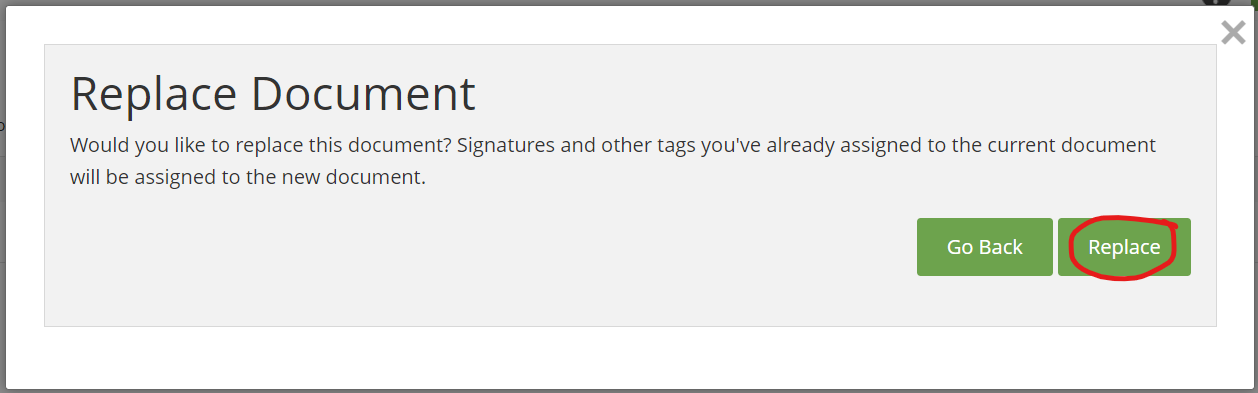Click the gray X at dialog corner
The height and width of the screenshot is (393, 1258).
click(x=1233, y=32)
